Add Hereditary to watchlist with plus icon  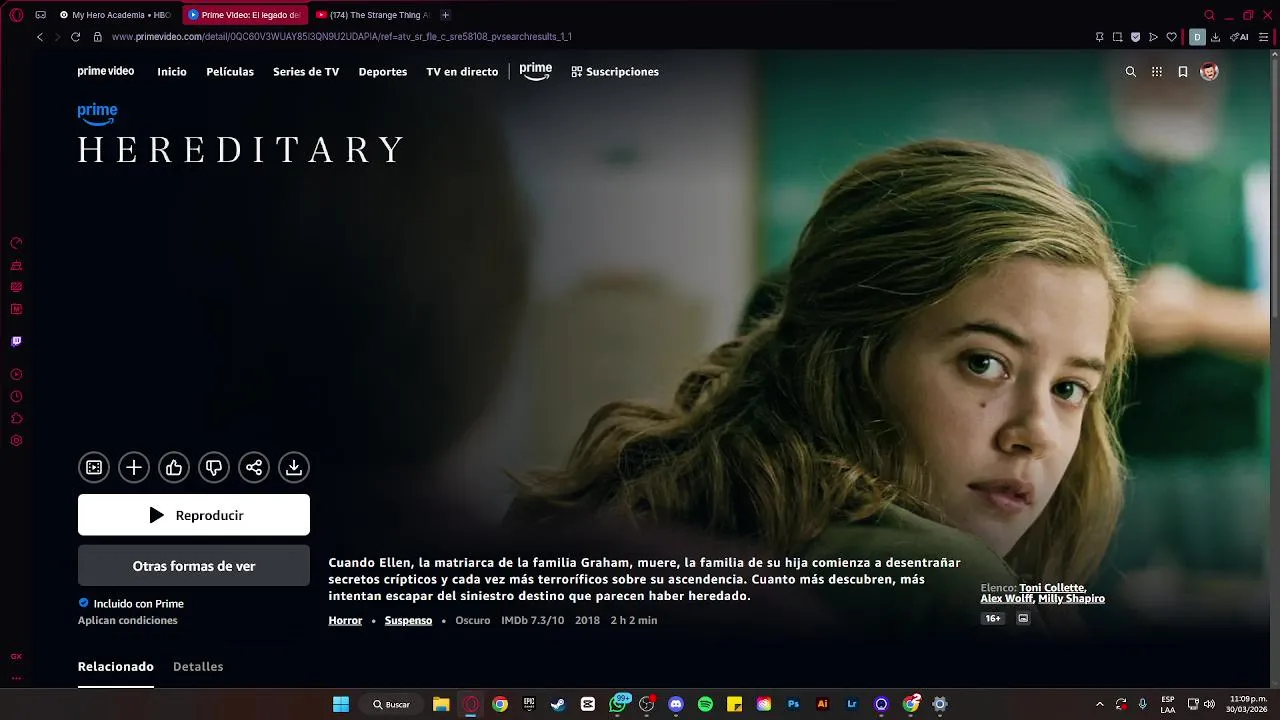pos(134,467)
